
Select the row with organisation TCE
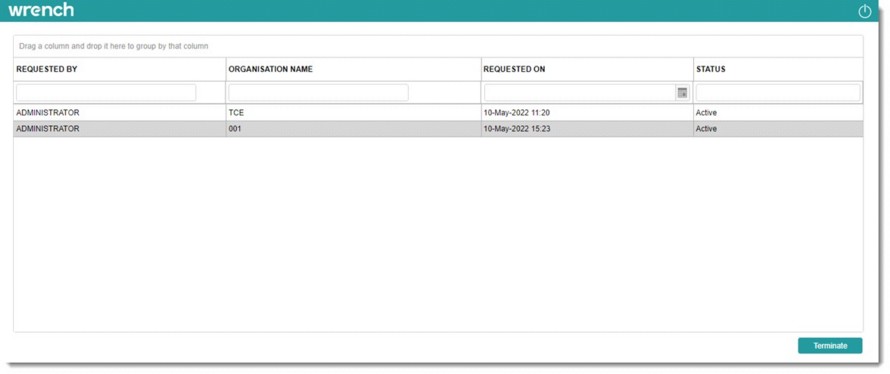[438, 113]
